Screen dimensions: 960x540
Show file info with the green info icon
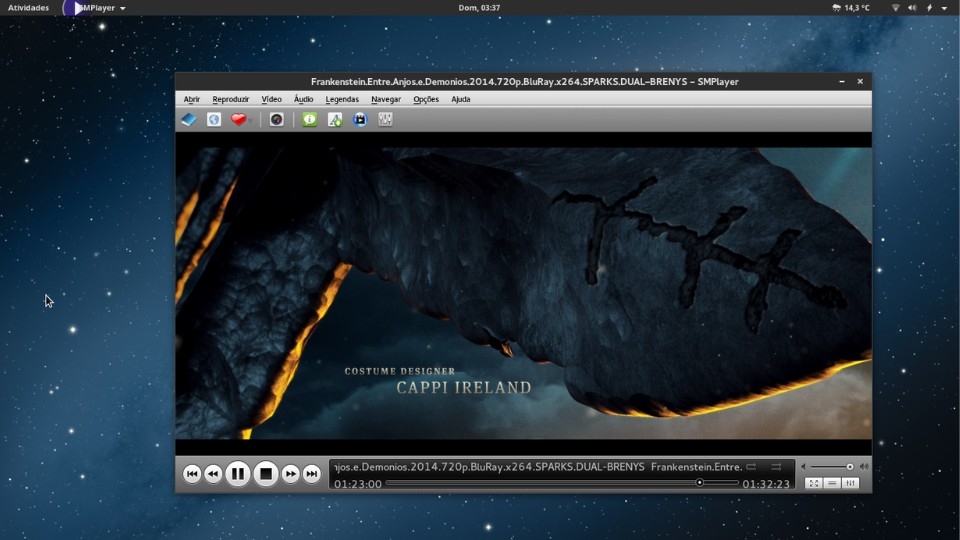pos(309,119)
